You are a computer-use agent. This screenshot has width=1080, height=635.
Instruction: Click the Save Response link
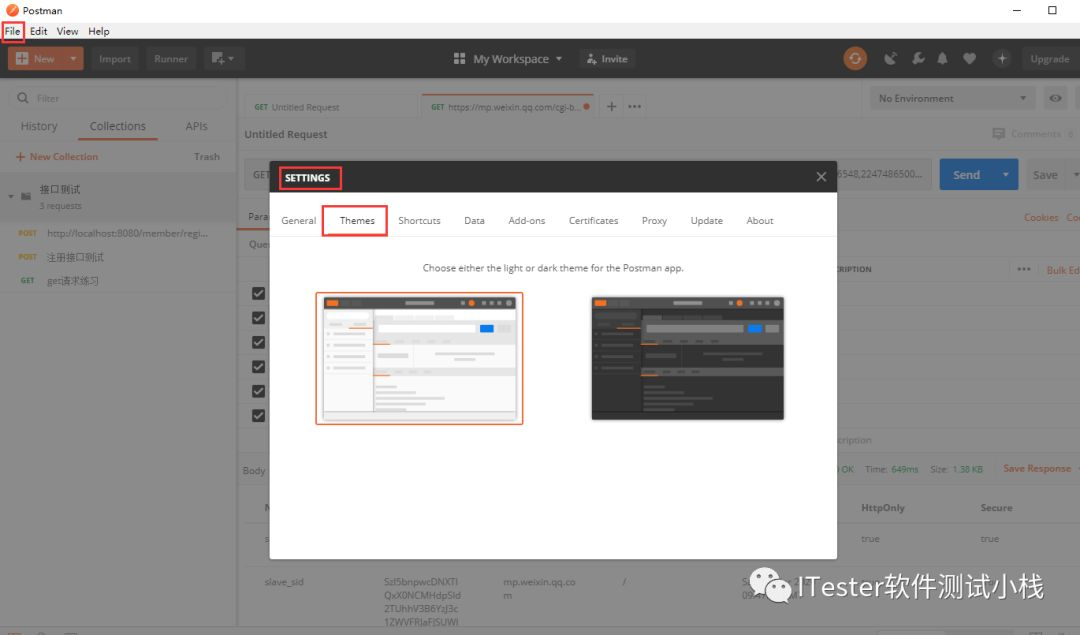point(1037,468)
